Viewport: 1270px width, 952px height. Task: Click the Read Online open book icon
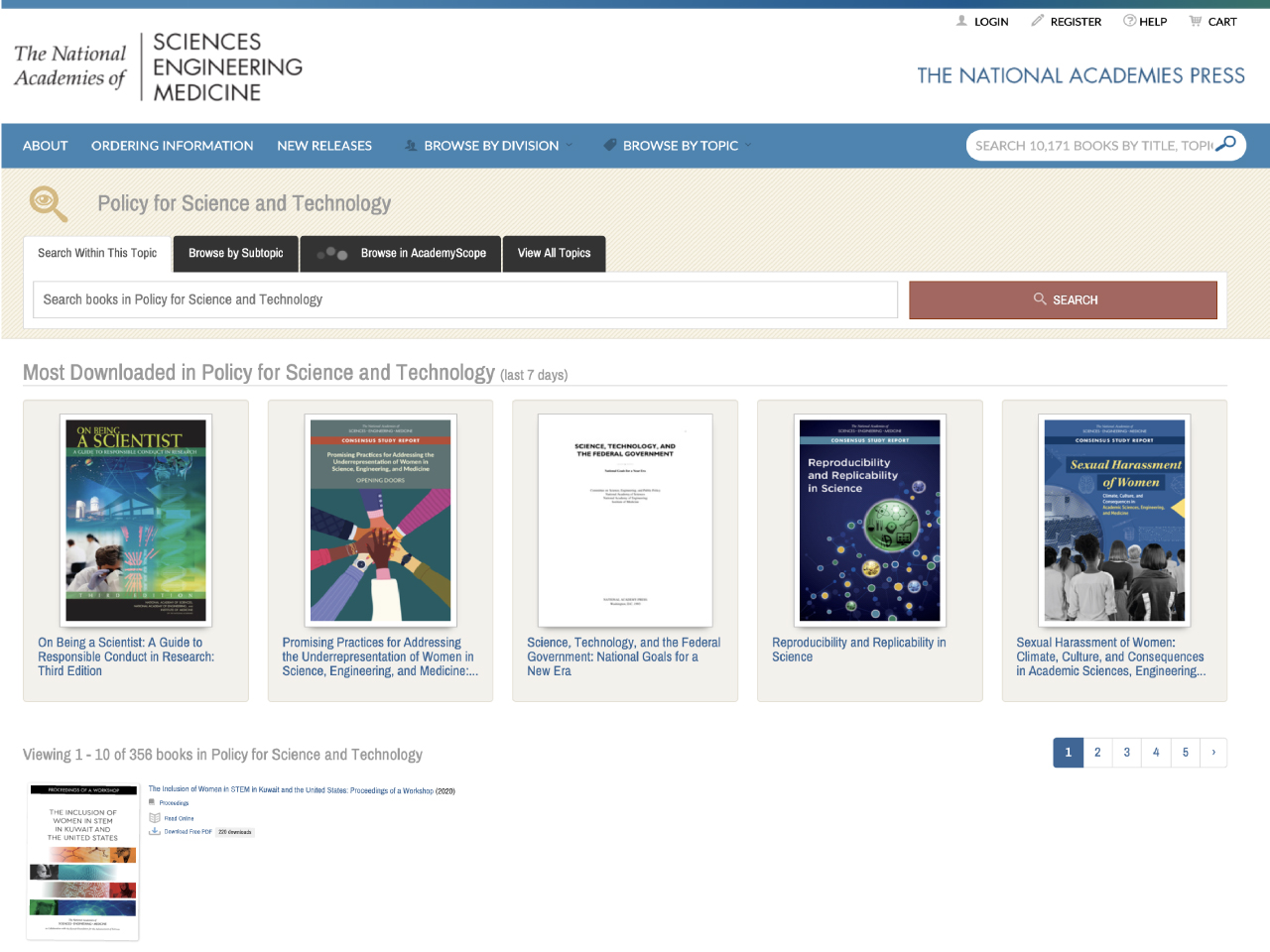155,818
